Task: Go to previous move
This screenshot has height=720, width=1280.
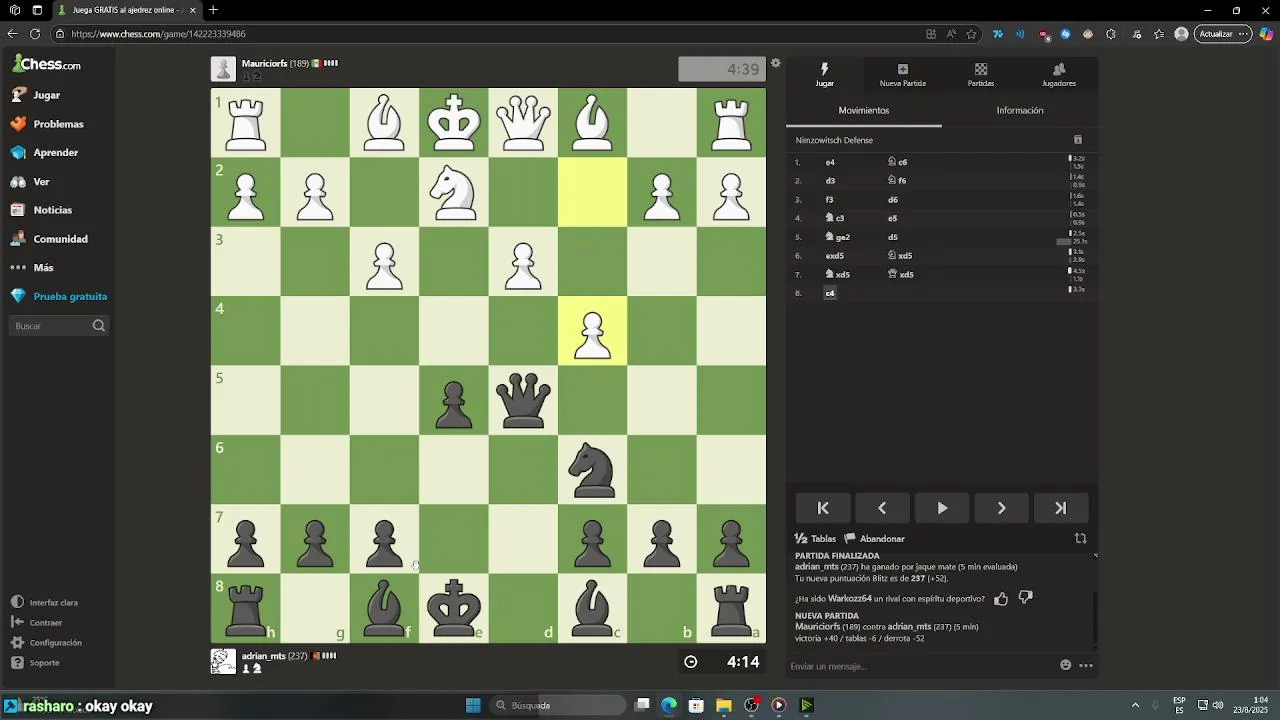Action: (882, 508)
